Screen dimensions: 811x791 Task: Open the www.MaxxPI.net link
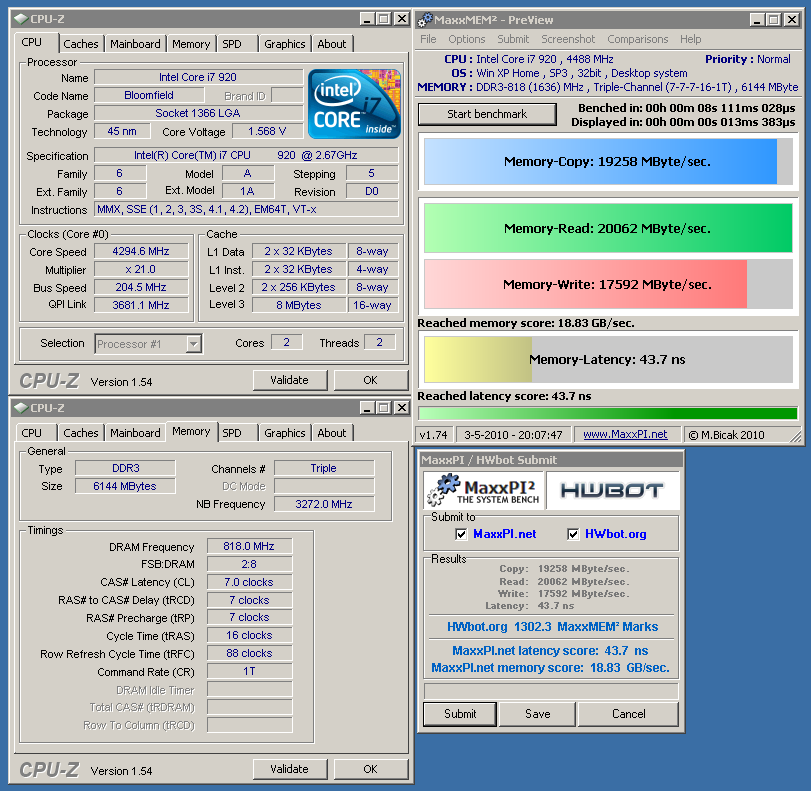(x=625, y=435)
